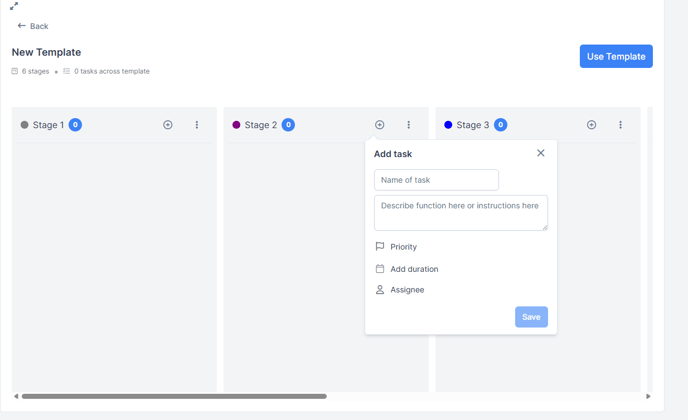Open the three-dot menu for Stage 2
Viewport: 688px width, 420px height.
[408, 125]
